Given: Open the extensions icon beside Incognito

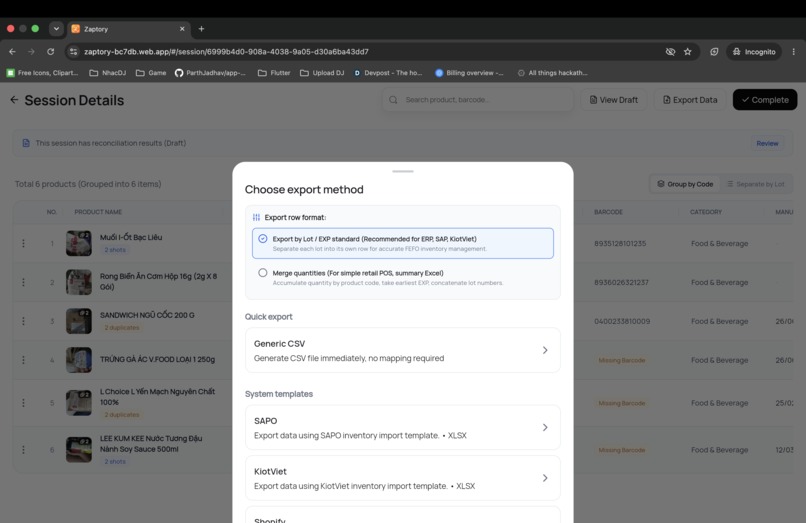Looking at the screenshot, I should pyautogui.click(x=714, y=51).
